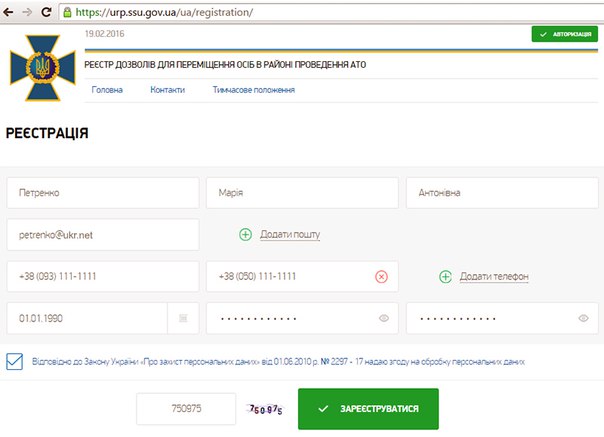The width and height of the screenshot is (604, 437).
Task: Click the phone field +38 (093) 111-1111
Action: click(x=103, y=276)
